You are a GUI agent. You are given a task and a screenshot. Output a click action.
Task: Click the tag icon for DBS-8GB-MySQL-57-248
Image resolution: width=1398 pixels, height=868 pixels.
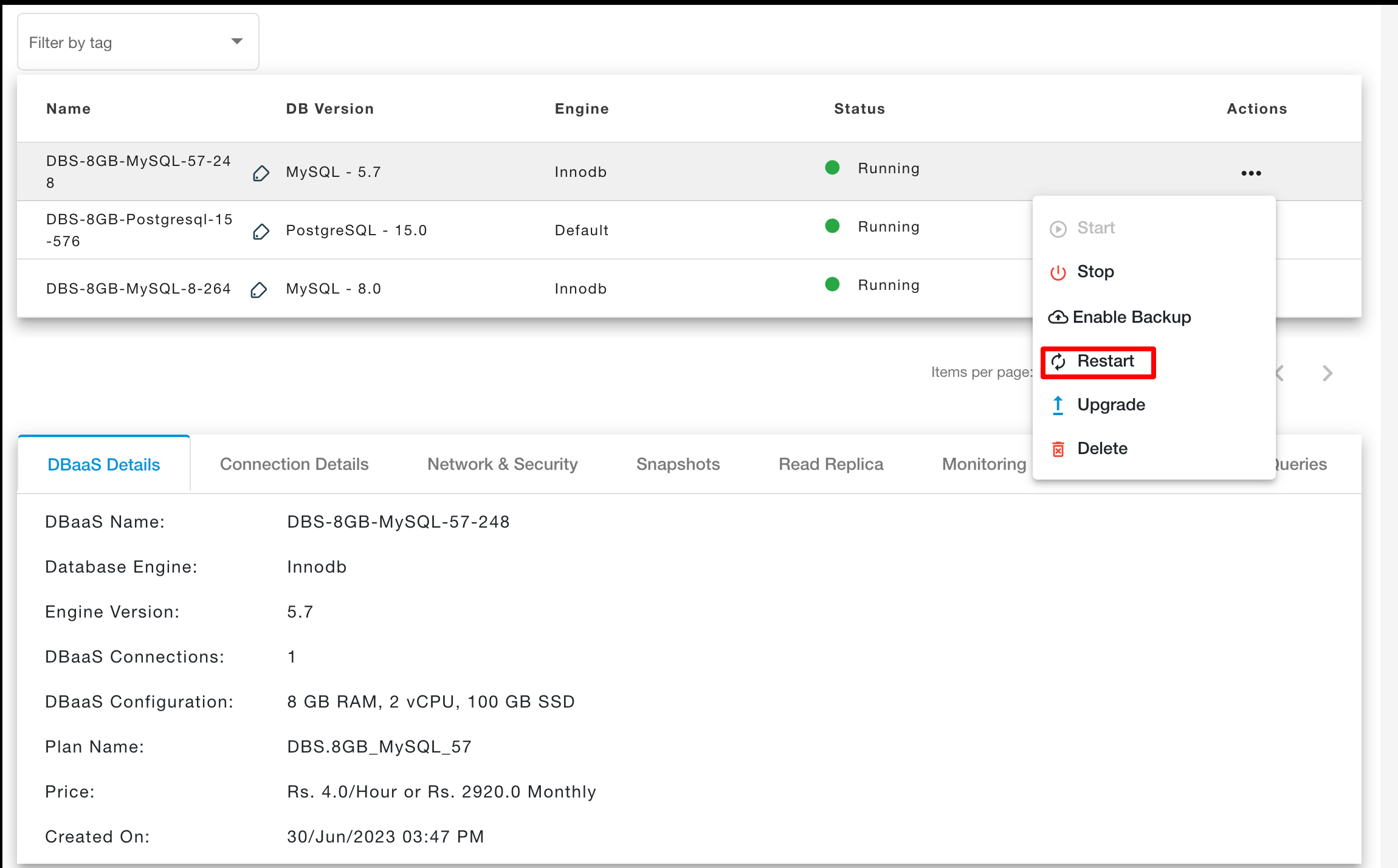coord(261,173)
